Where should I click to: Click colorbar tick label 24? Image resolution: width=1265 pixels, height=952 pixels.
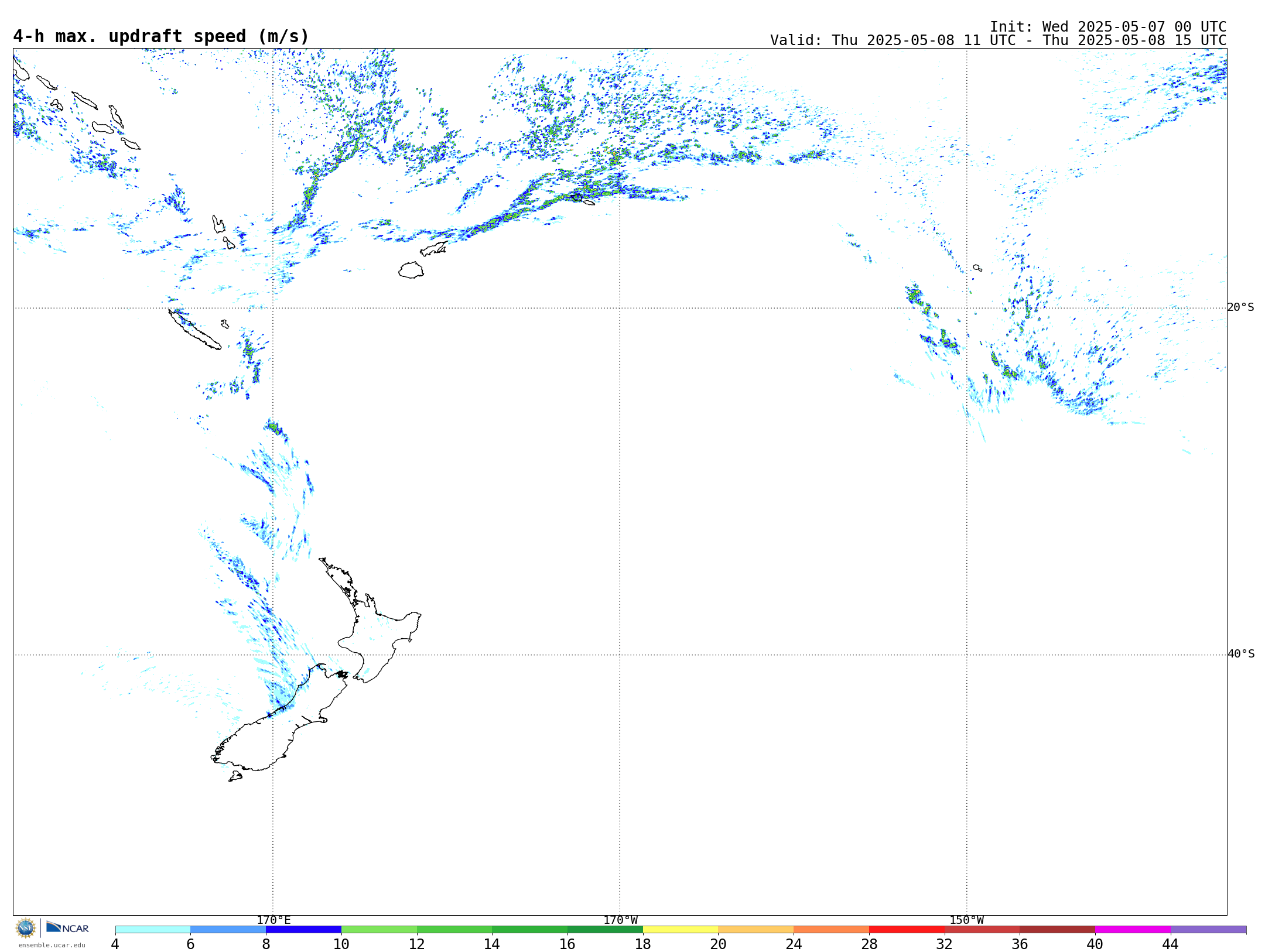point(794,944)
